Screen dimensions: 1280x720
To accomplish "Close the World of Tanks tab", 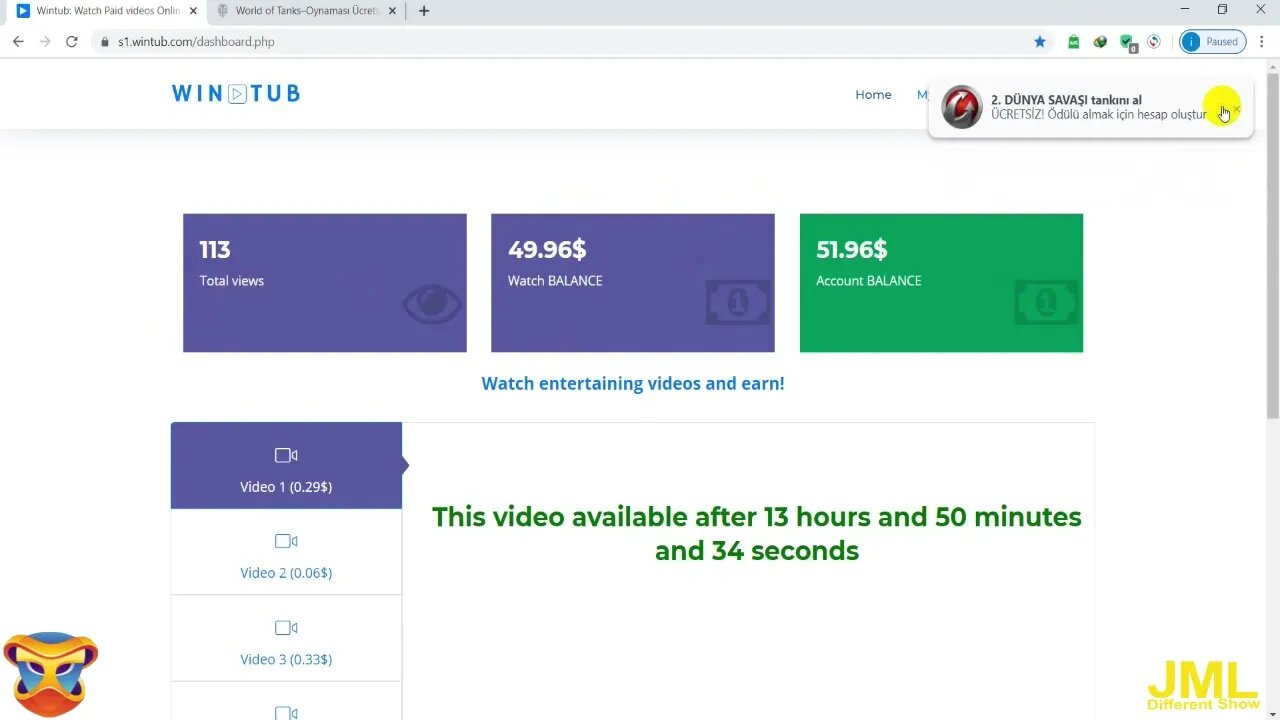I will 392,11.
